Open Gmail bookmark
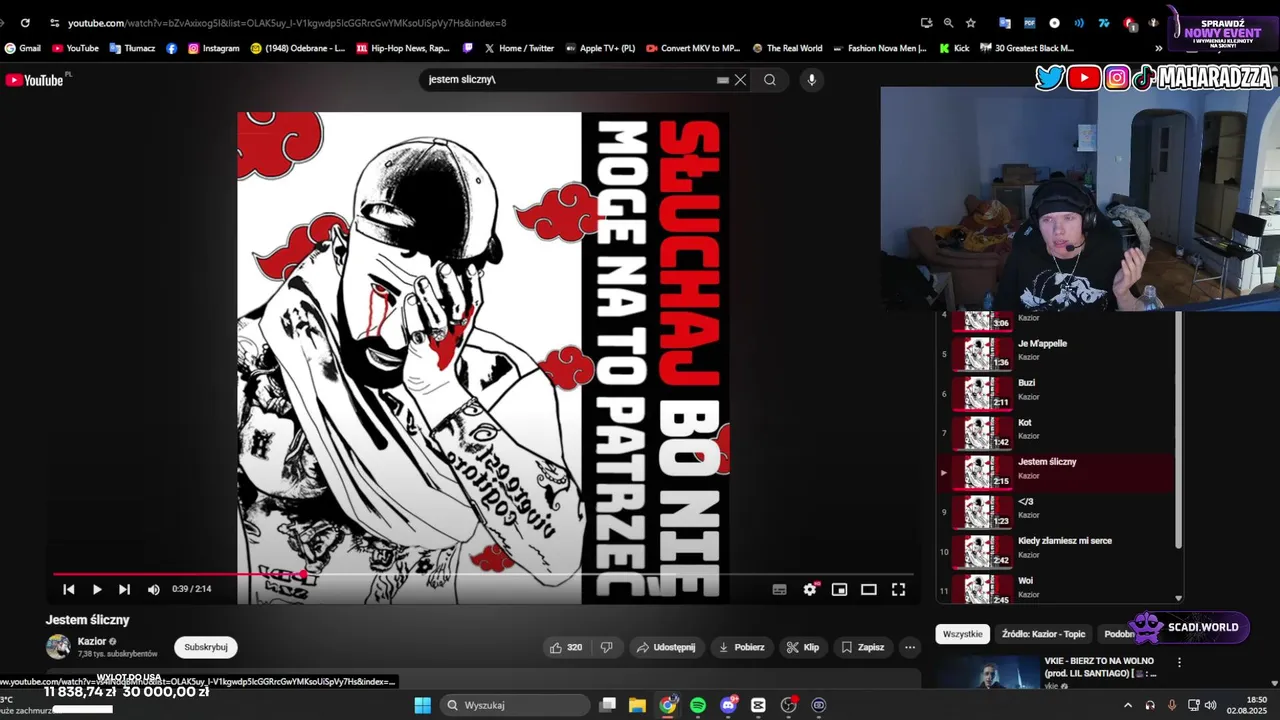 [x=23, y=48]
